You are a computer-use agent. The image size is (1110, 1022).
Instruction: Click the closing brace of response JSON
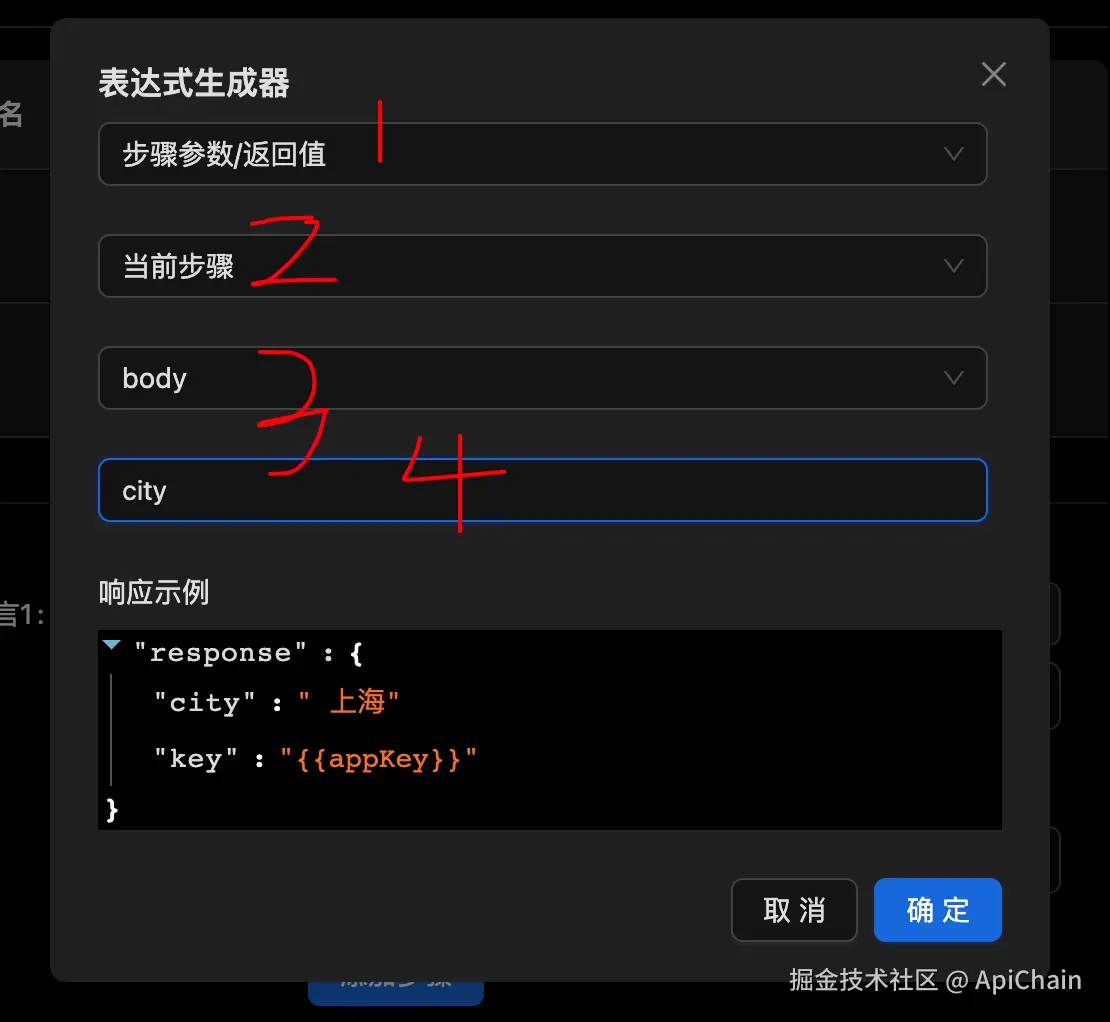pyautogui.click(x=112, y=809)
